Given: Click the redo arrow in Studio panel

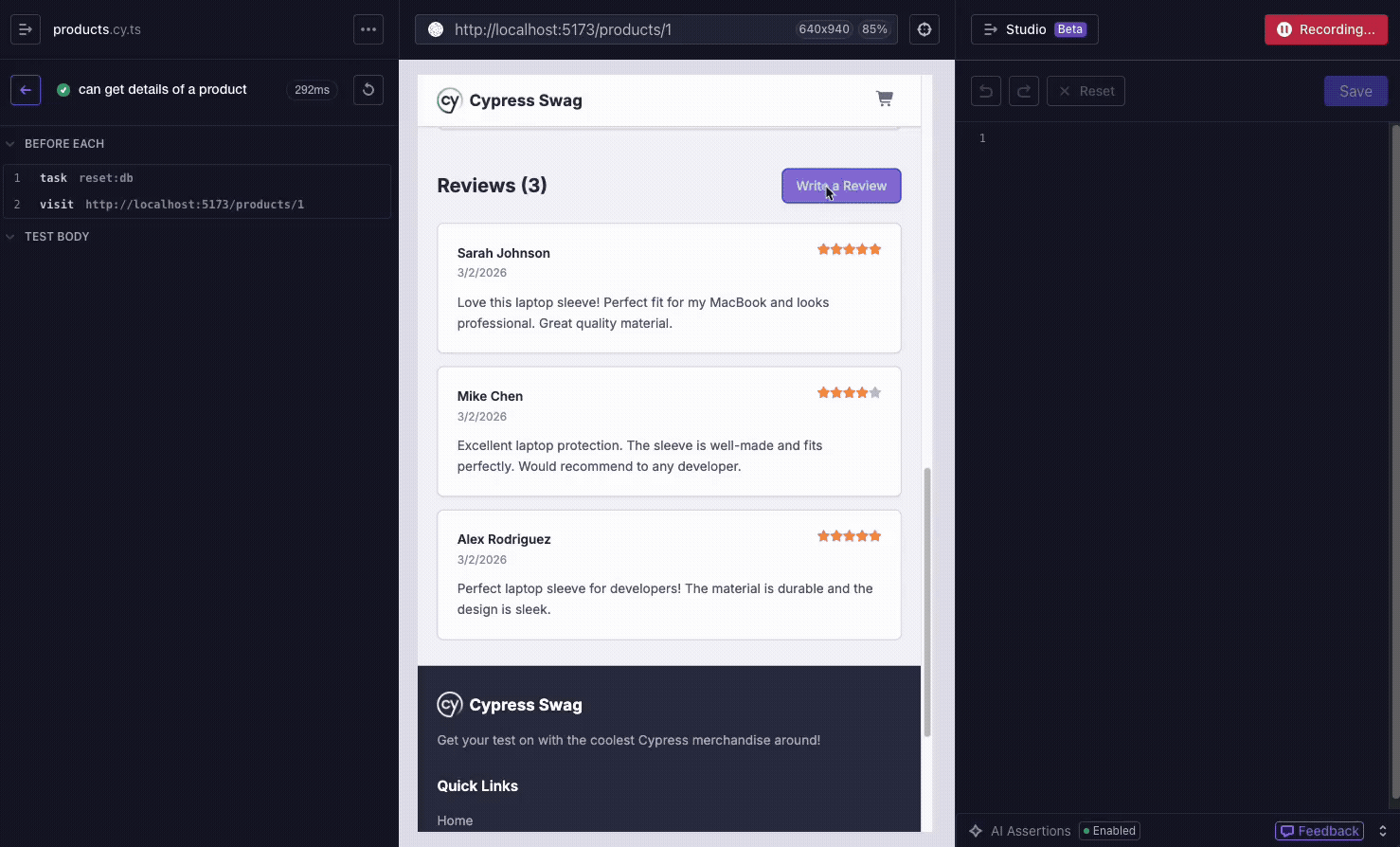Looking at the screenshot, I should click(1024, 91).
